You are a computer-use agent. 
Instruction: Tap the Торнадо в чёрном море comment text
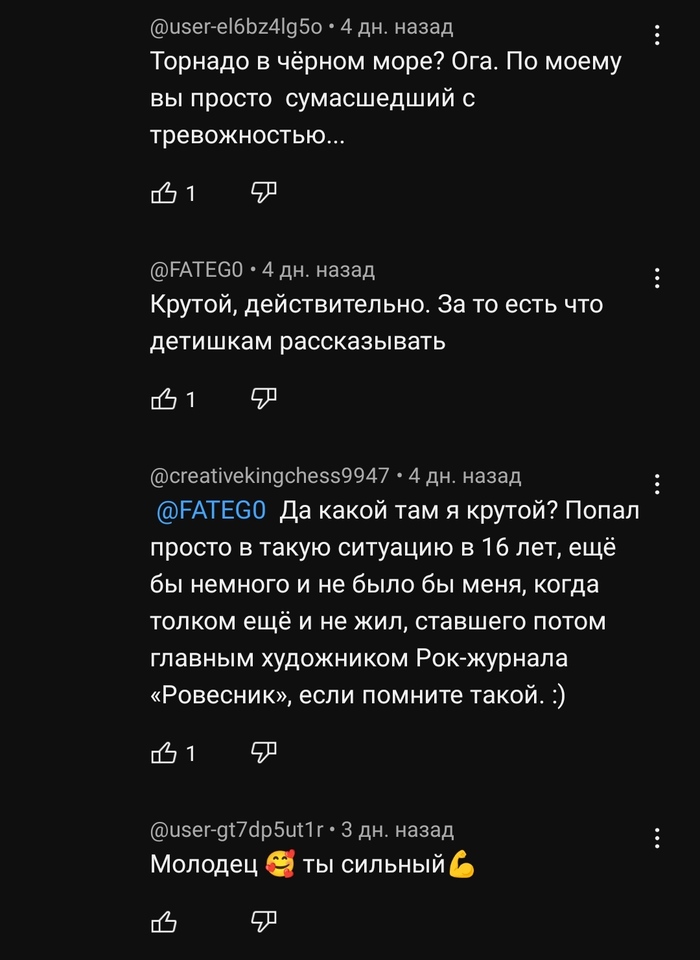385,98
